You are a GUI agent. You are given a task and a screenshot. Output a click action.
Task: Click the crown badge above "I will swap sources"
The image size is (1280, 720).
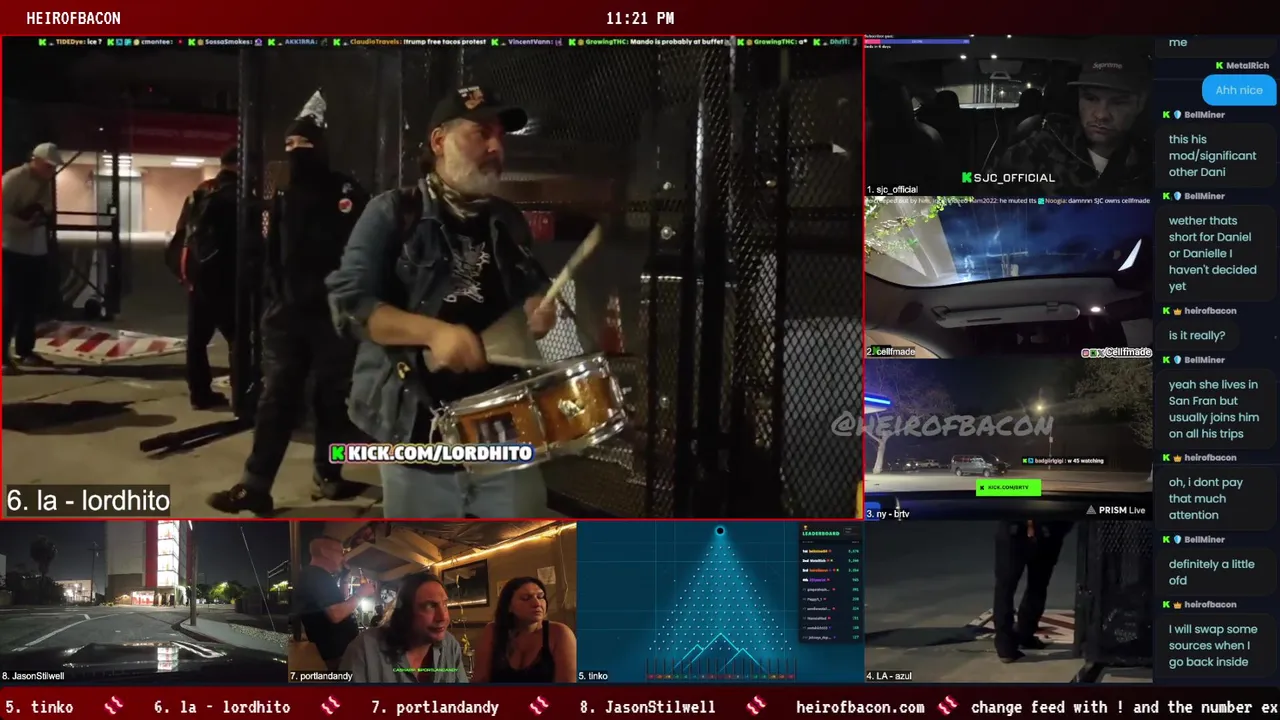click(x=1177, y=605)
